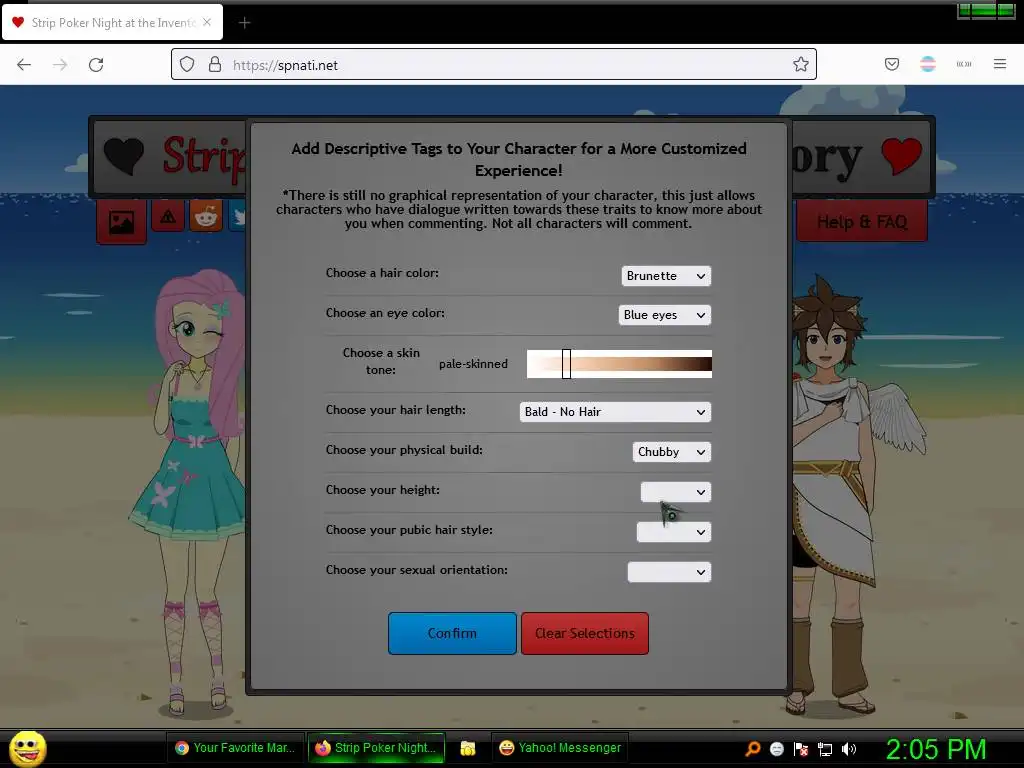Click the blue Confirm button
The image size is (1024, 768).
pyautogui.click(x=452, y=633)
